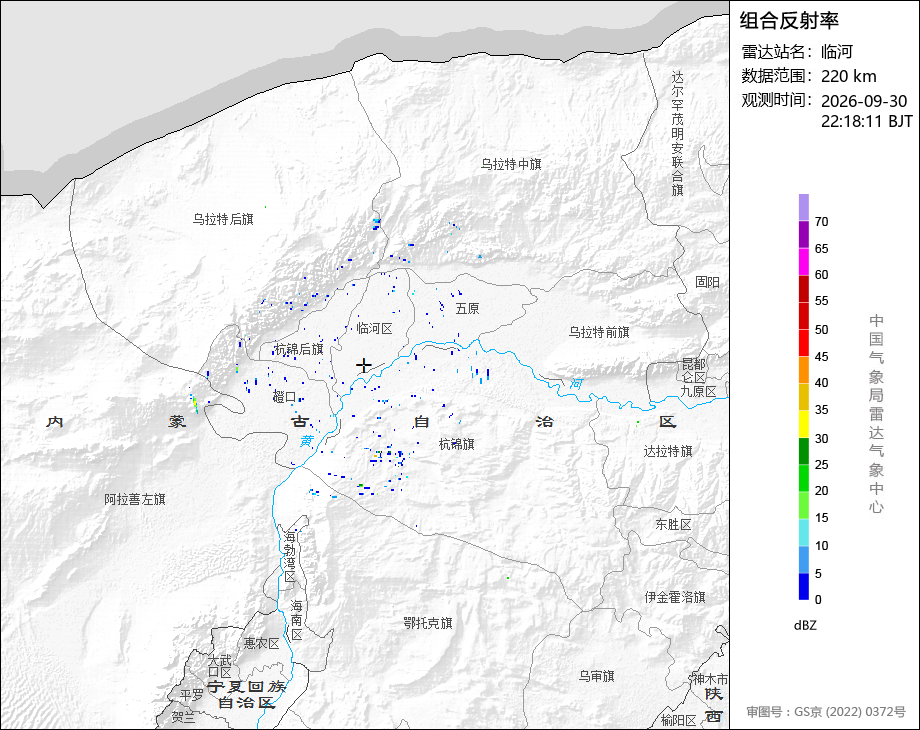Select the 0-5 dBZ dark blue swatch
This screenshot has width=920, height=730.
coord(804,586)
